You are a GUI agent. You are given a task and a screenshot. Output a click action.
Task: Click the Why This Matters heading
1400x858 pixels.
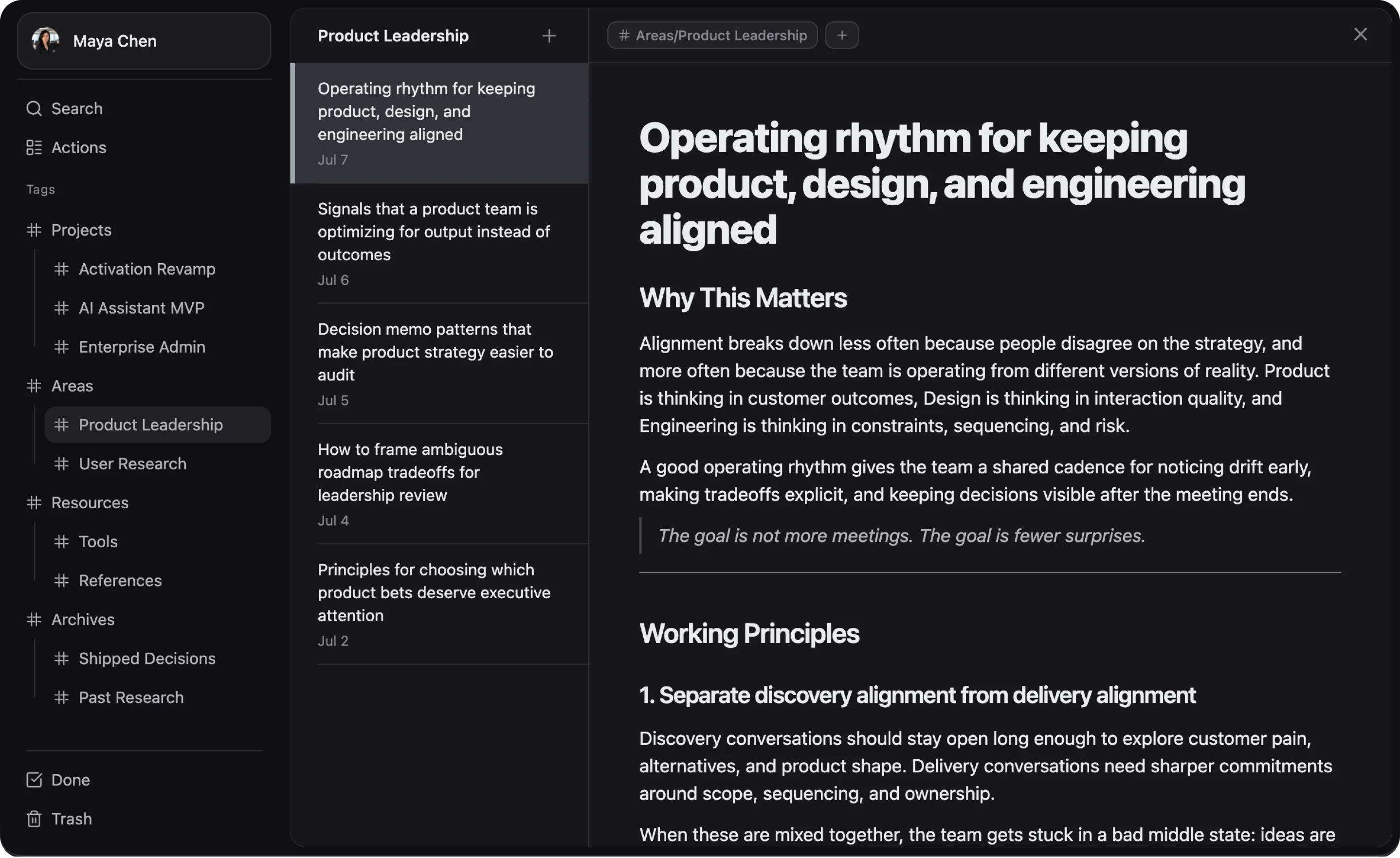pyautogui.click(x=743, y=298)
